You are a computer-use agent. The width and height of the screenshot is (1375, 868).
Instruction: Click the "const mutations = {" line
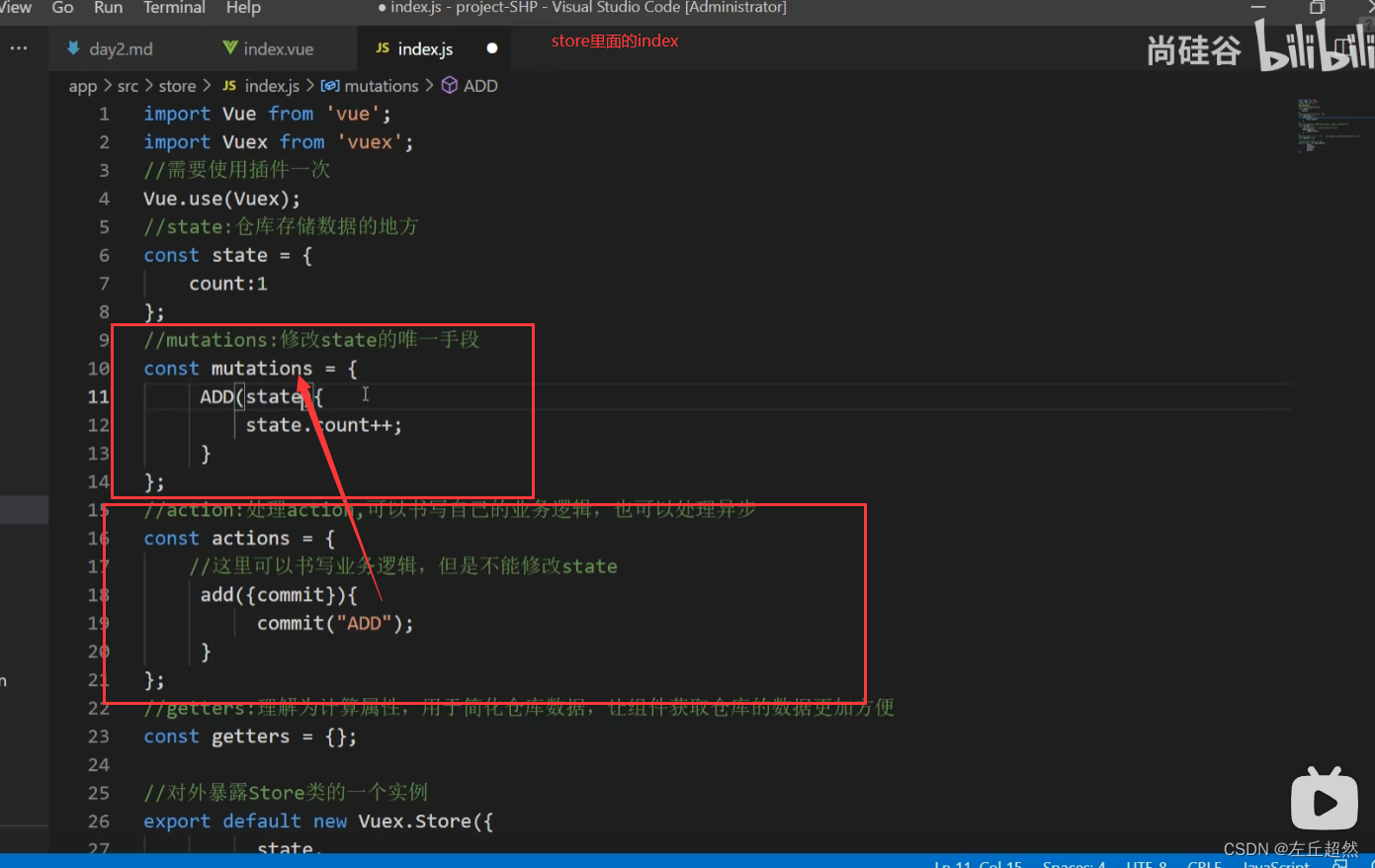[251, 369]
